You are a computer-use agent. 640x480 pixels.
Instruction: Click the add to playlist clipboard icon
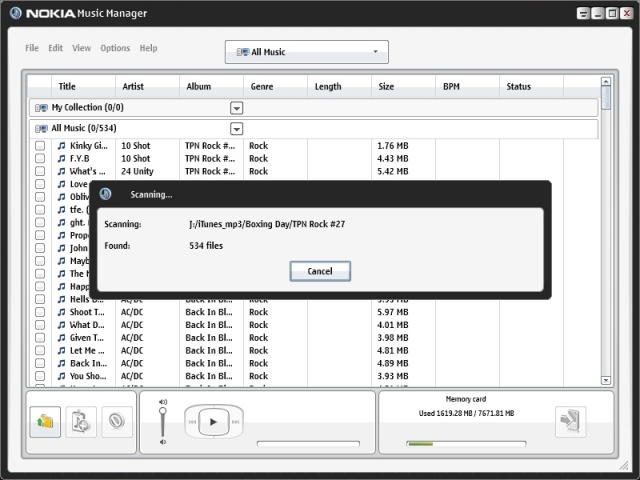pyautogui.click(x=81, y=422)
